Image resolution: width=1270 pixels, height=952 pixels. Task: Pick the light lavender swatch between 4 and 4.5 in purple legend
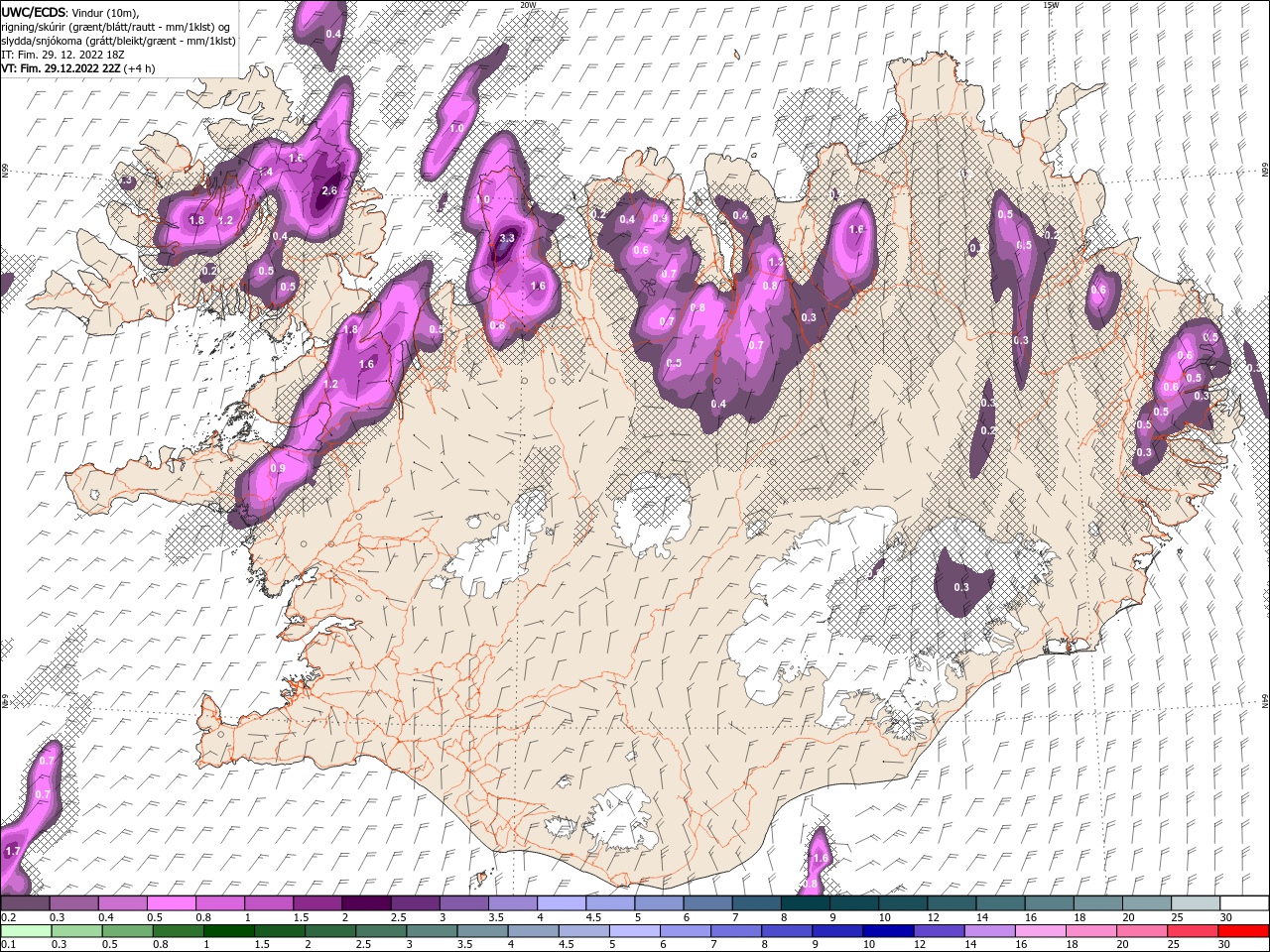tap(560, 903)
